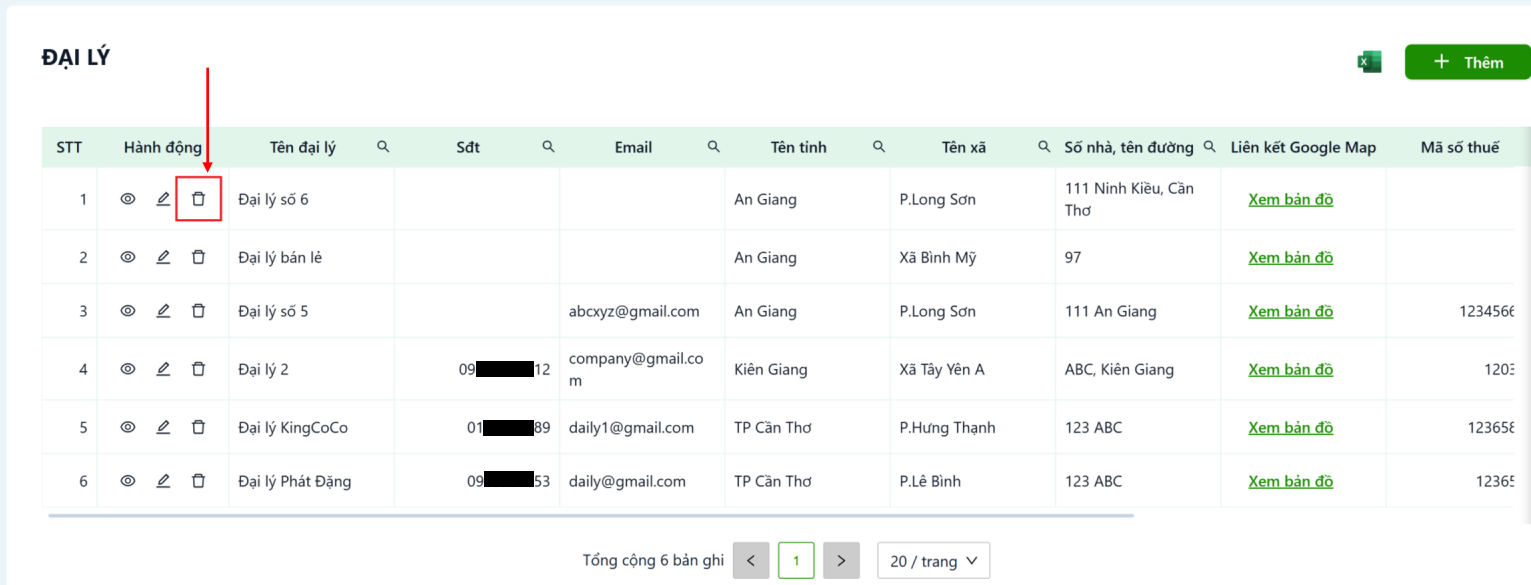Click the Hành động column header
Viewport: 1531px width, 585px height.
[x=163, y=147]
